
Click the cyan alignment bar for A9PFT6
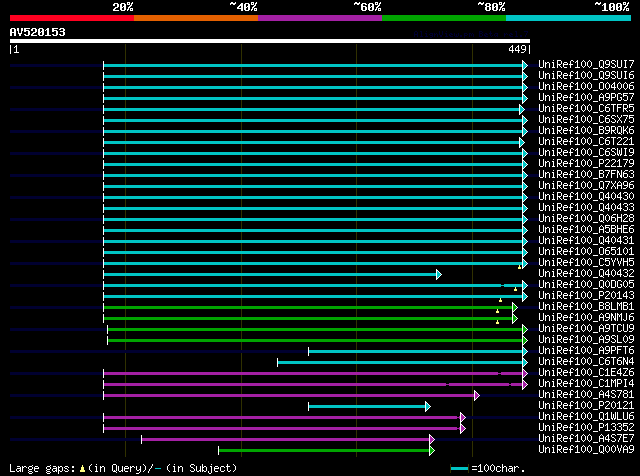416,351
